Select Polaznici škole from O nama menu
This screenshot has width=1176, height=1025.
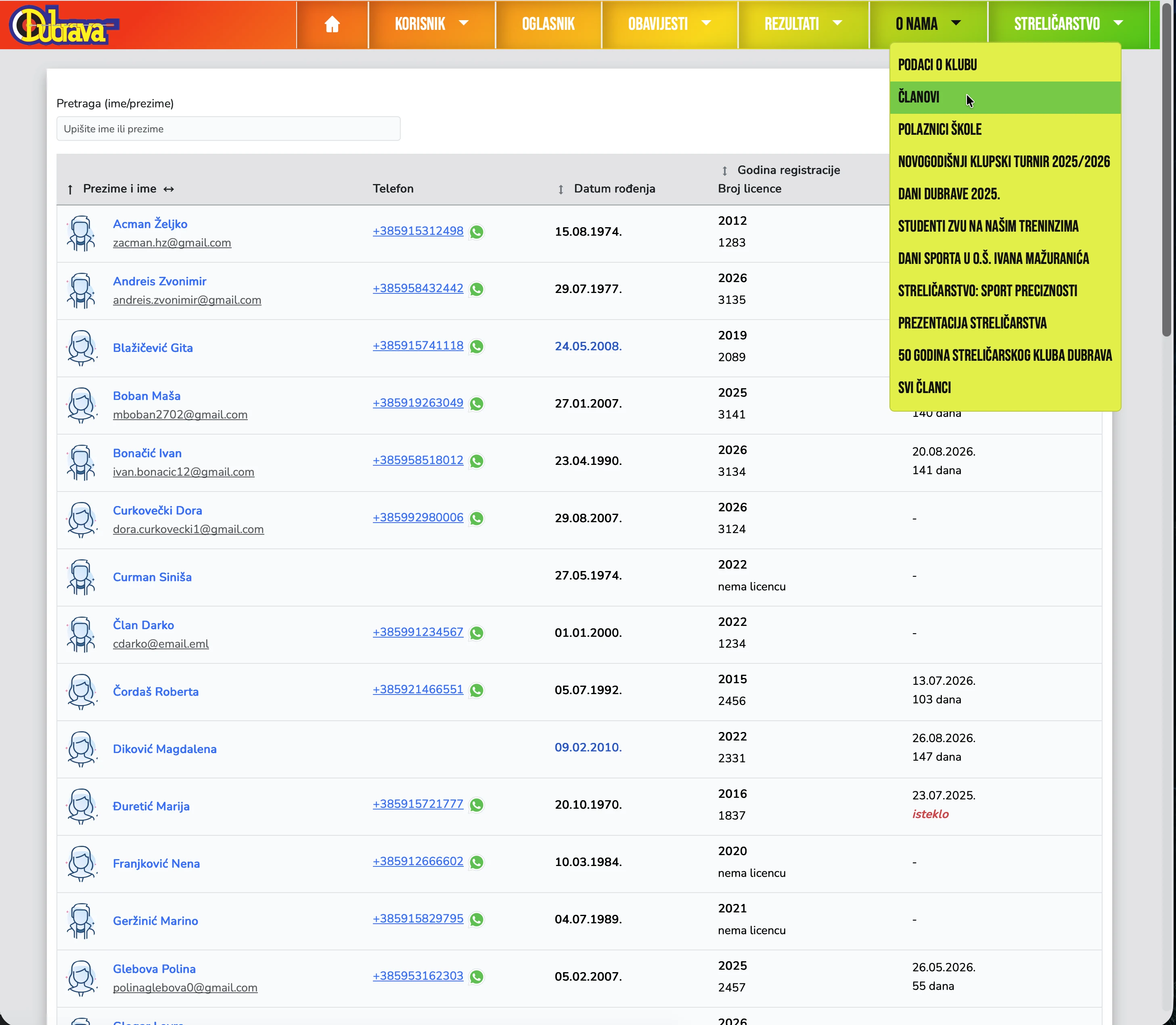[939, 129]
